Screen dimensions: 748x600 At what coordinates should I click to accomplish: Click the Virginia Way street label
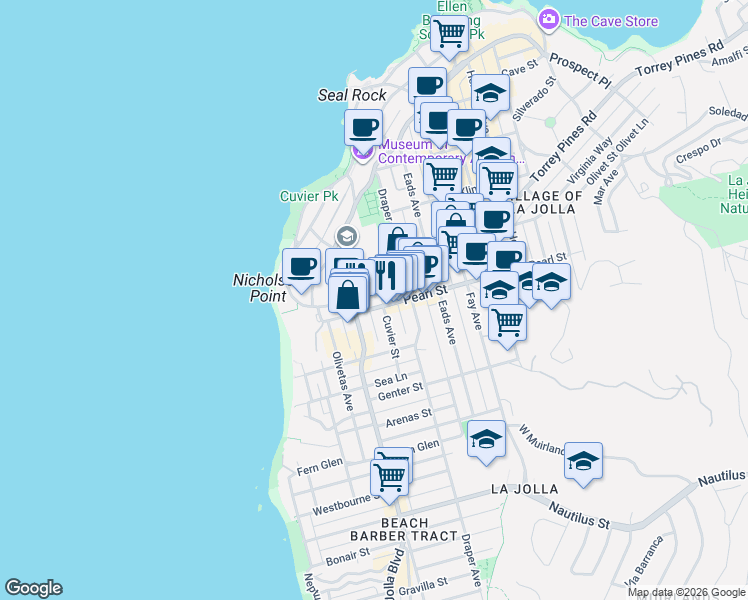[590, 160]
